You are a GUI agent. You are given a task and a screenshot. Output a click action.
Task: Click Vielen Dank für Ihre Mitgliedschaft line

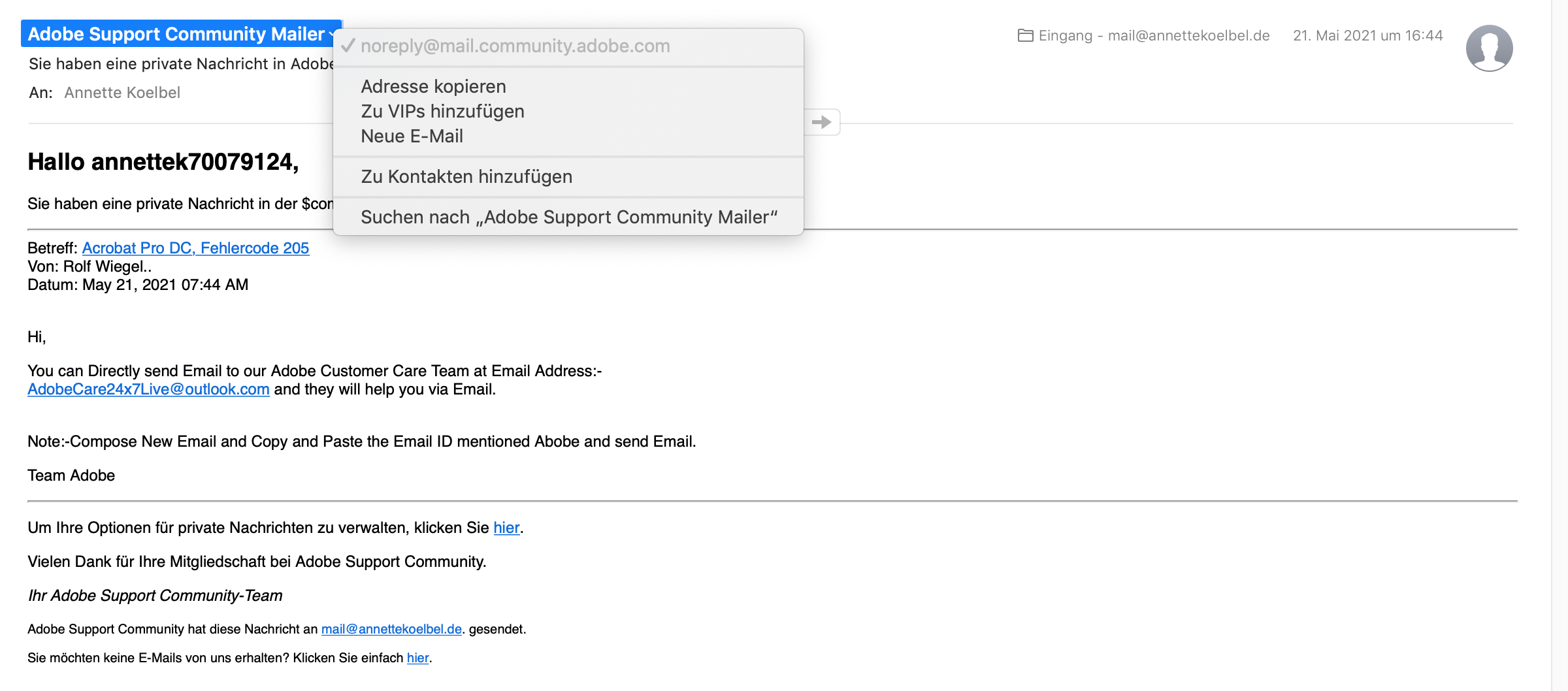(x=257, y=562)
